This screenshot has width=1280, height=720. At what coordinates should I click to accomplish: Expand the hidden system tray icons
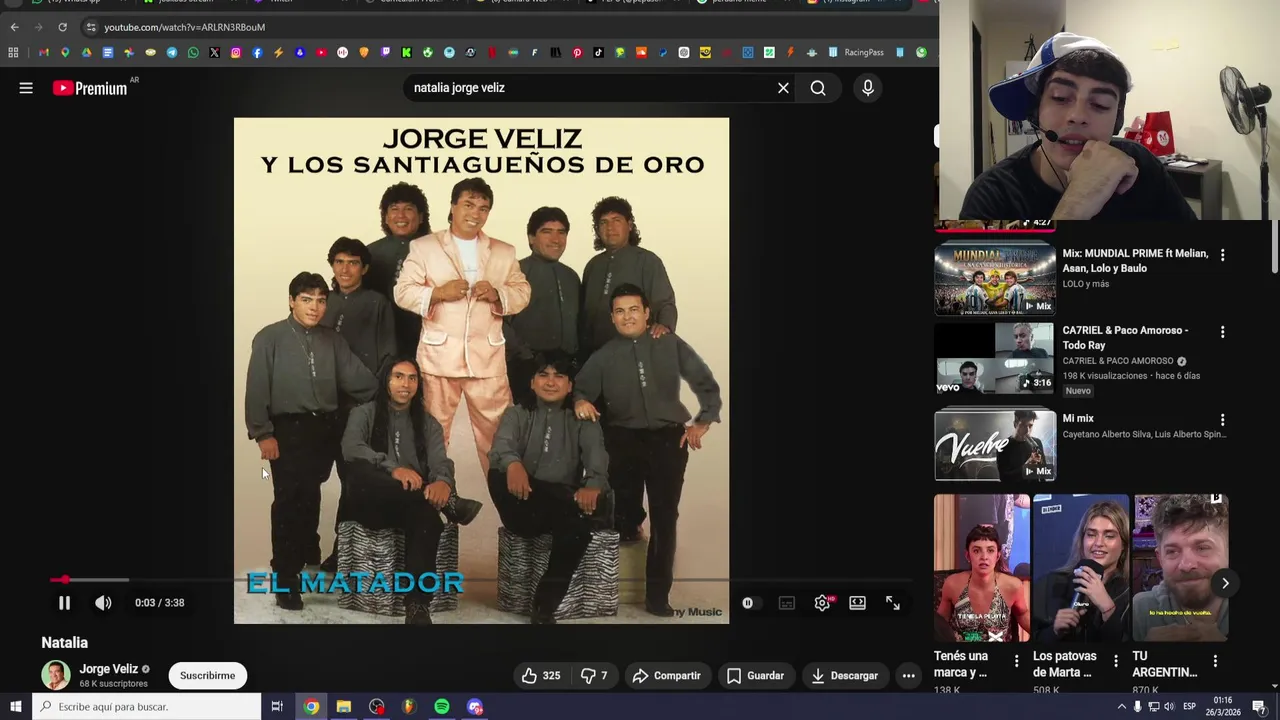[x=1121, y=707]
